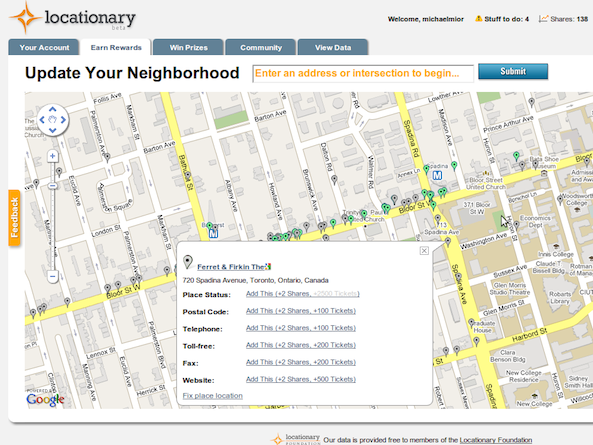Click the Bathurst subway station M icon

click(x=213, y=234)
